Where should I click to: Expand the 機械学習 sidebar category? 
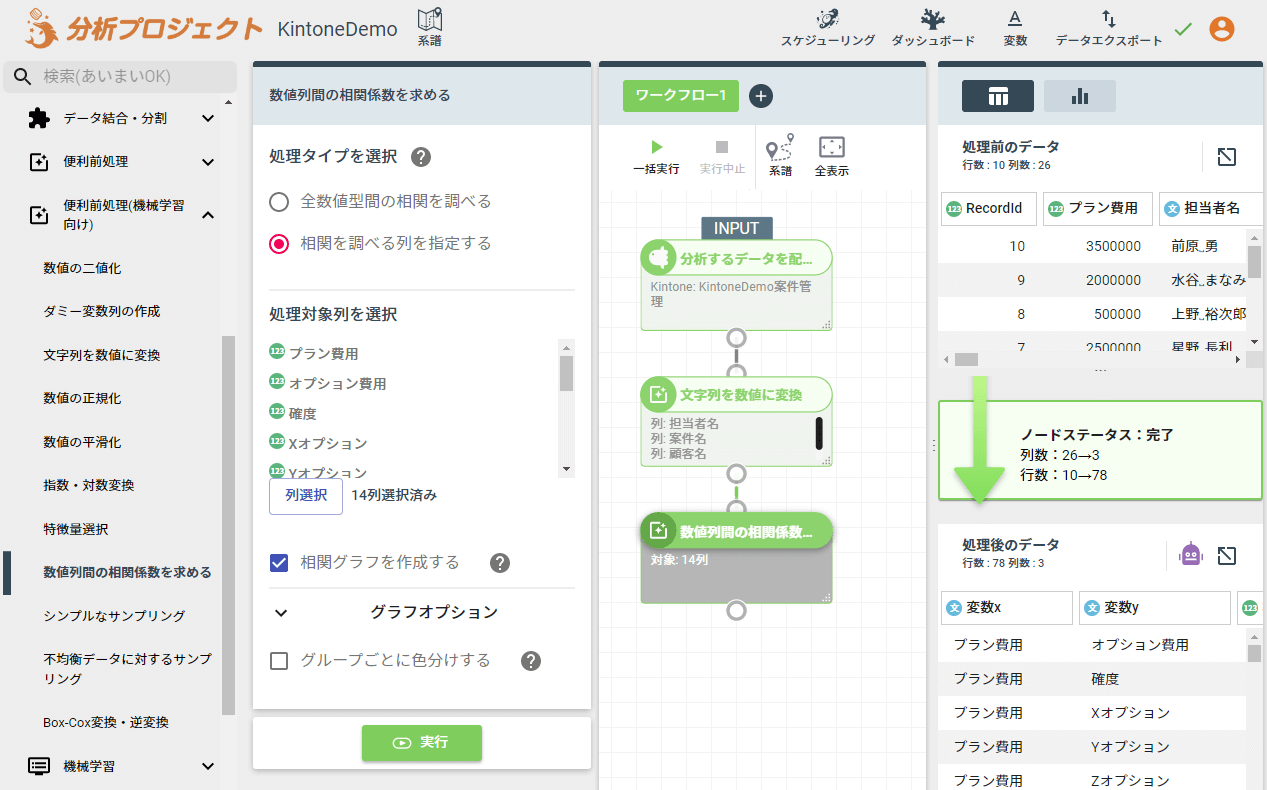[x=208, y=767]
